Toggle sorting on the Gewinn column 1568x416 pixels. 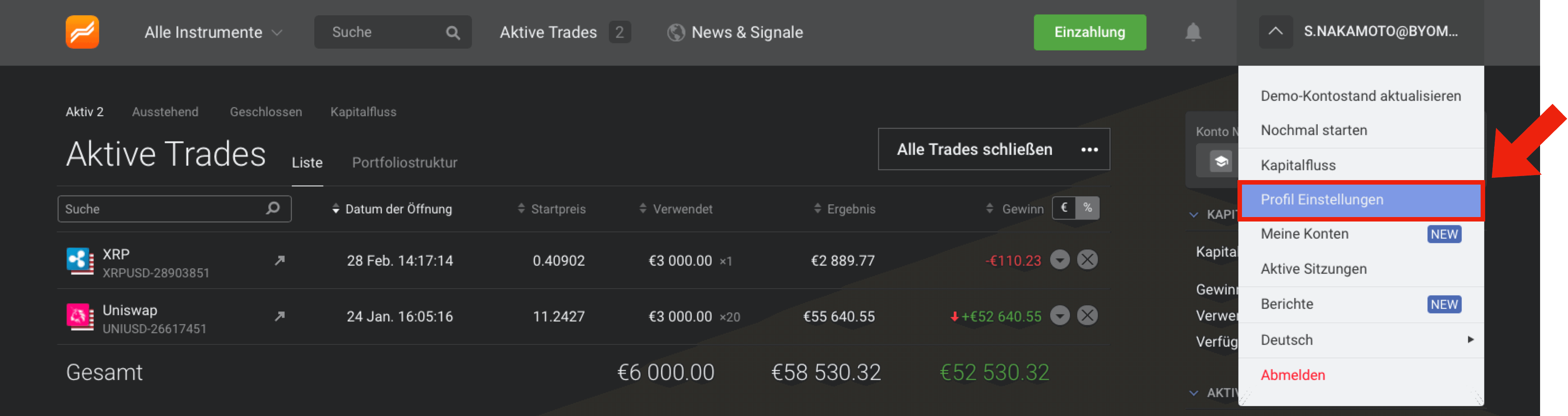coord(990,208)
